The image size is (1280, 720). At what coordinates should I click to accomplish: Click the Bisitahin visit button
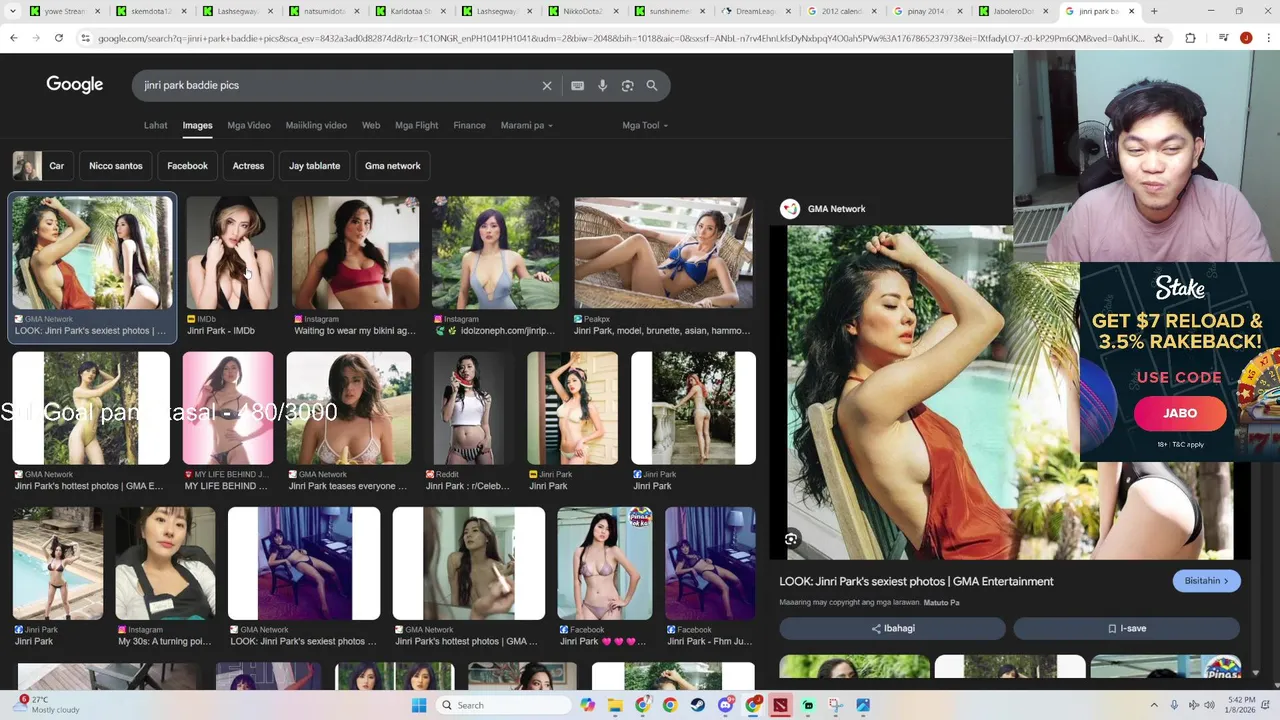[1206, 581]
